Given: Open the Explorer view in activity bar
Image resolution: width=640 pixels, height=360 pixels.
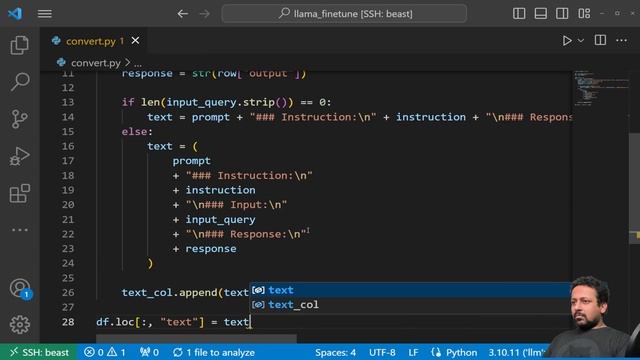Looking at the screenshot, I should 20,44.
